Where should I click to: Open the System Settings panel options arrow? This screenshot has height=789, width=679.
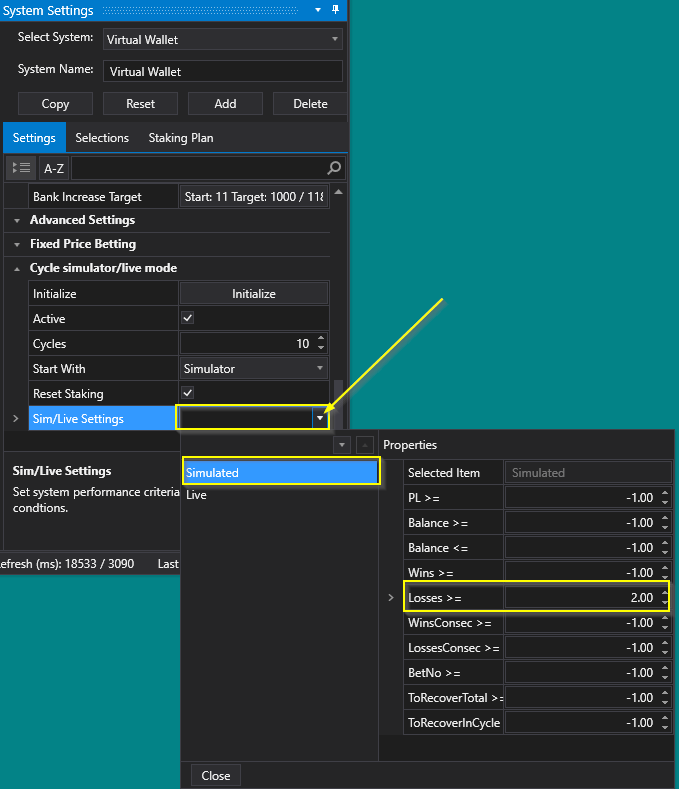[318, 10]
